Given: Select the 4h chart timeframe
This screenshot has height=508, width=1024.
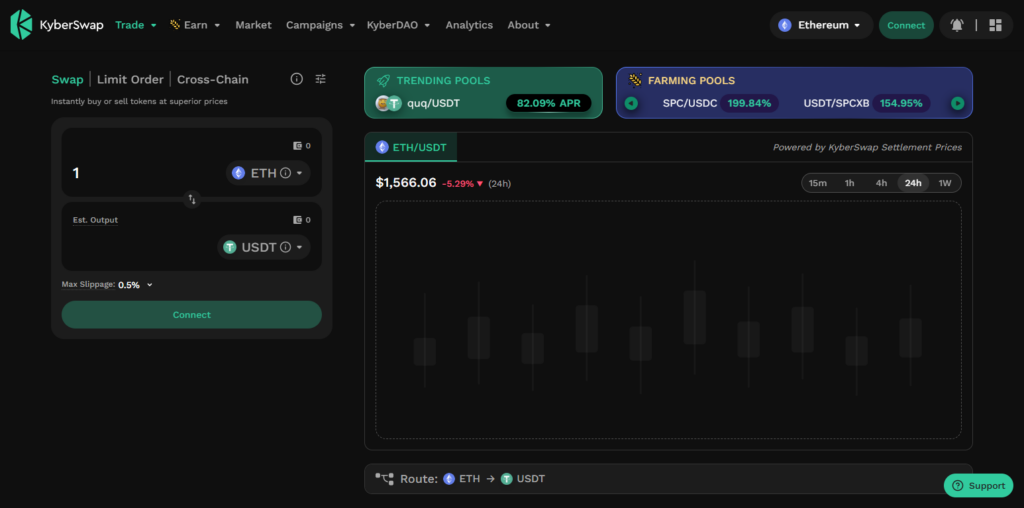Looking at the screenshot, I should [881, 183].
